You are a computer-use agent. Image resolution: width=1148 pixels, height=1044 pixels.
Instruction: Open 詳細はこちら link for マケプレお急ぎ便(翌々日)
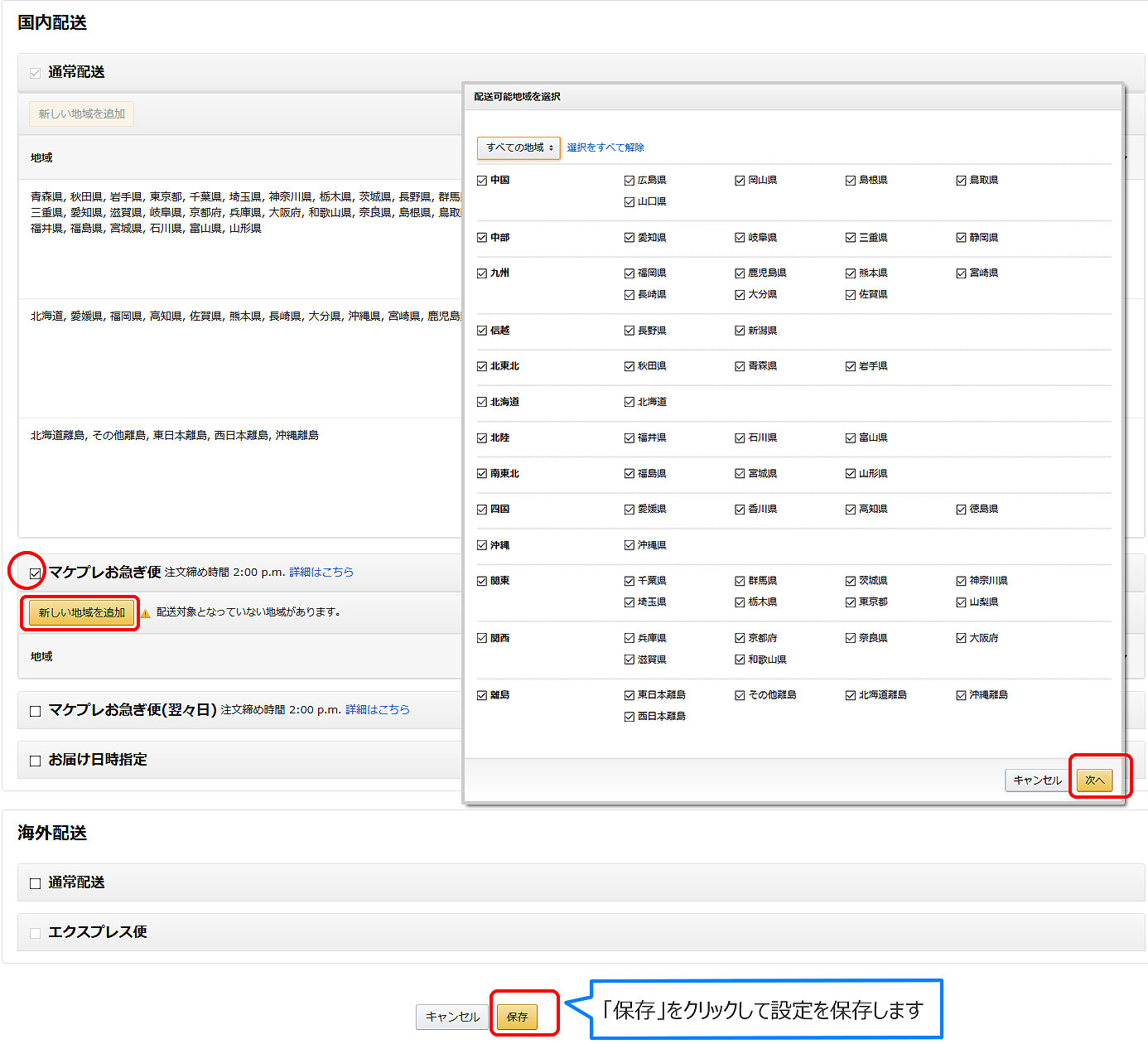tap(377, 710)
